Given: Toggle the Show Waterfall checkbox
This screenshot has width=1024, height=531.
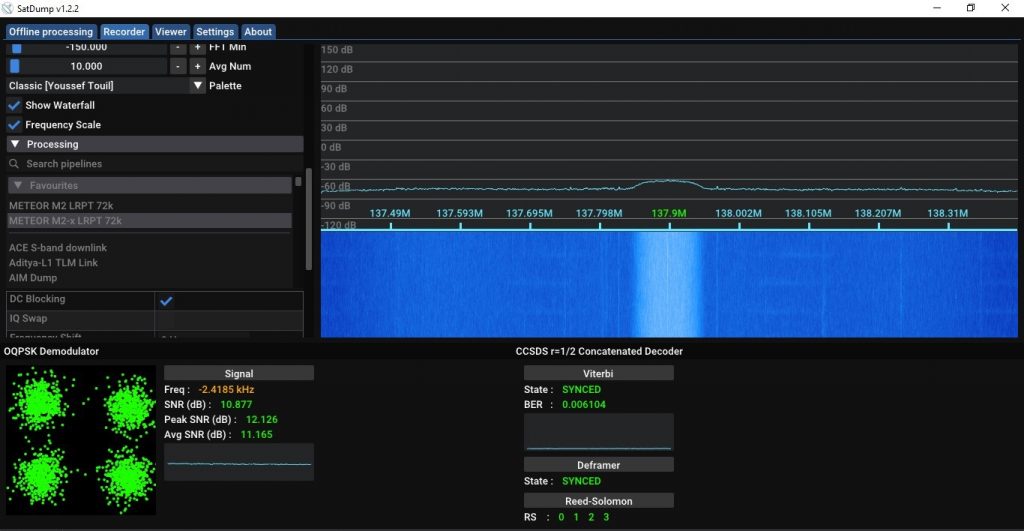Looking at the screenshot, I should [15, 105].
